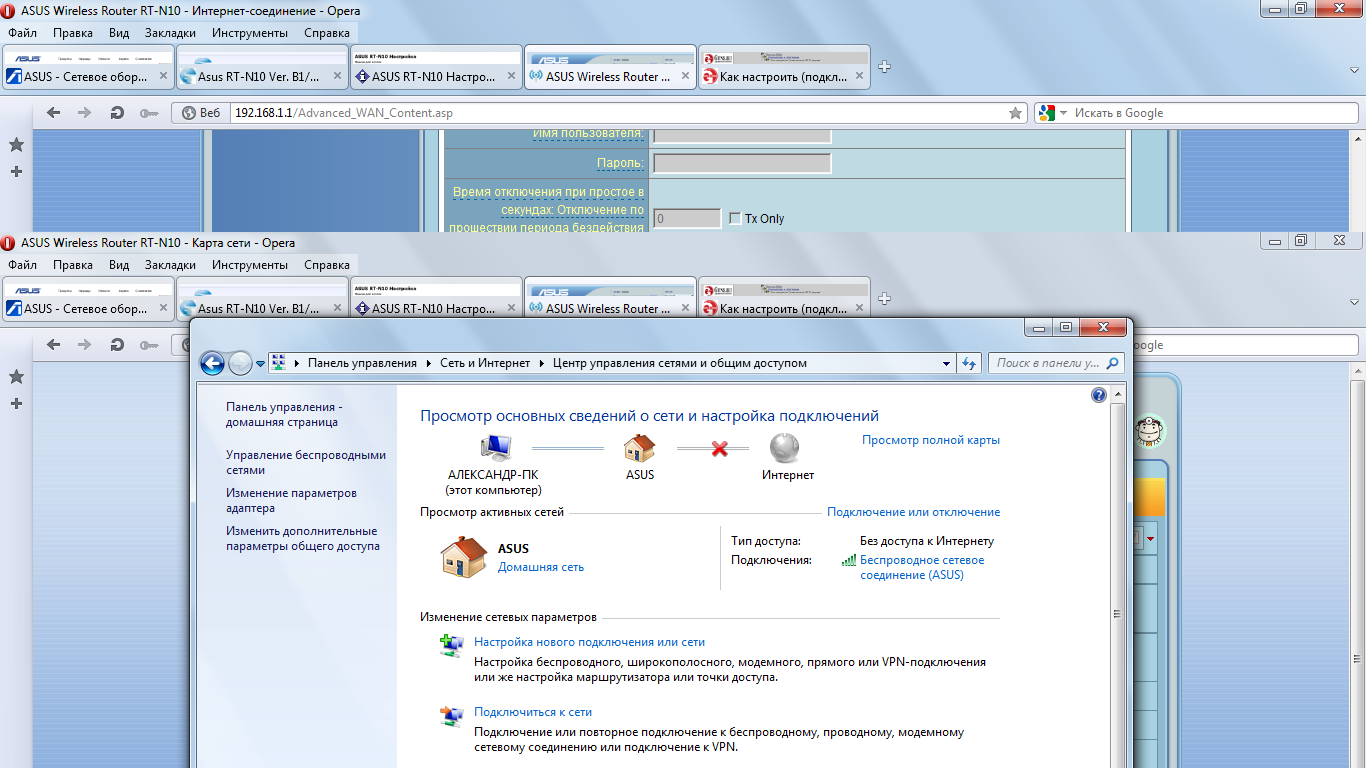Click large house icon beside ASUS active network

point(464,557)
